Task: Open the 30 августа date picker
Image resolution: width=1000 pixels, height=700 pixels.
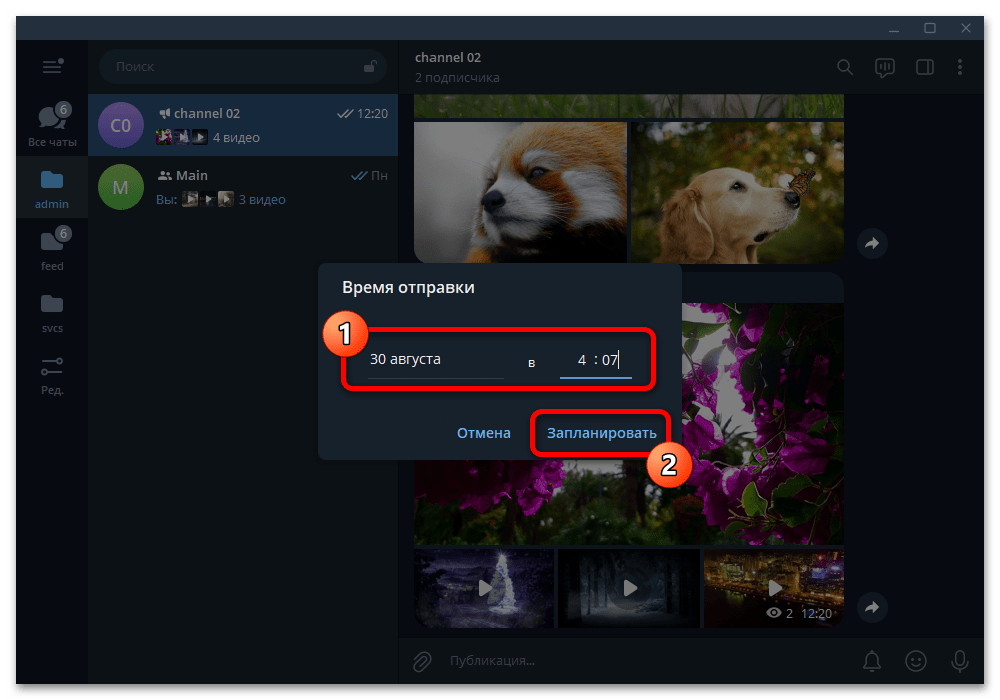Action: click(436, 360)
